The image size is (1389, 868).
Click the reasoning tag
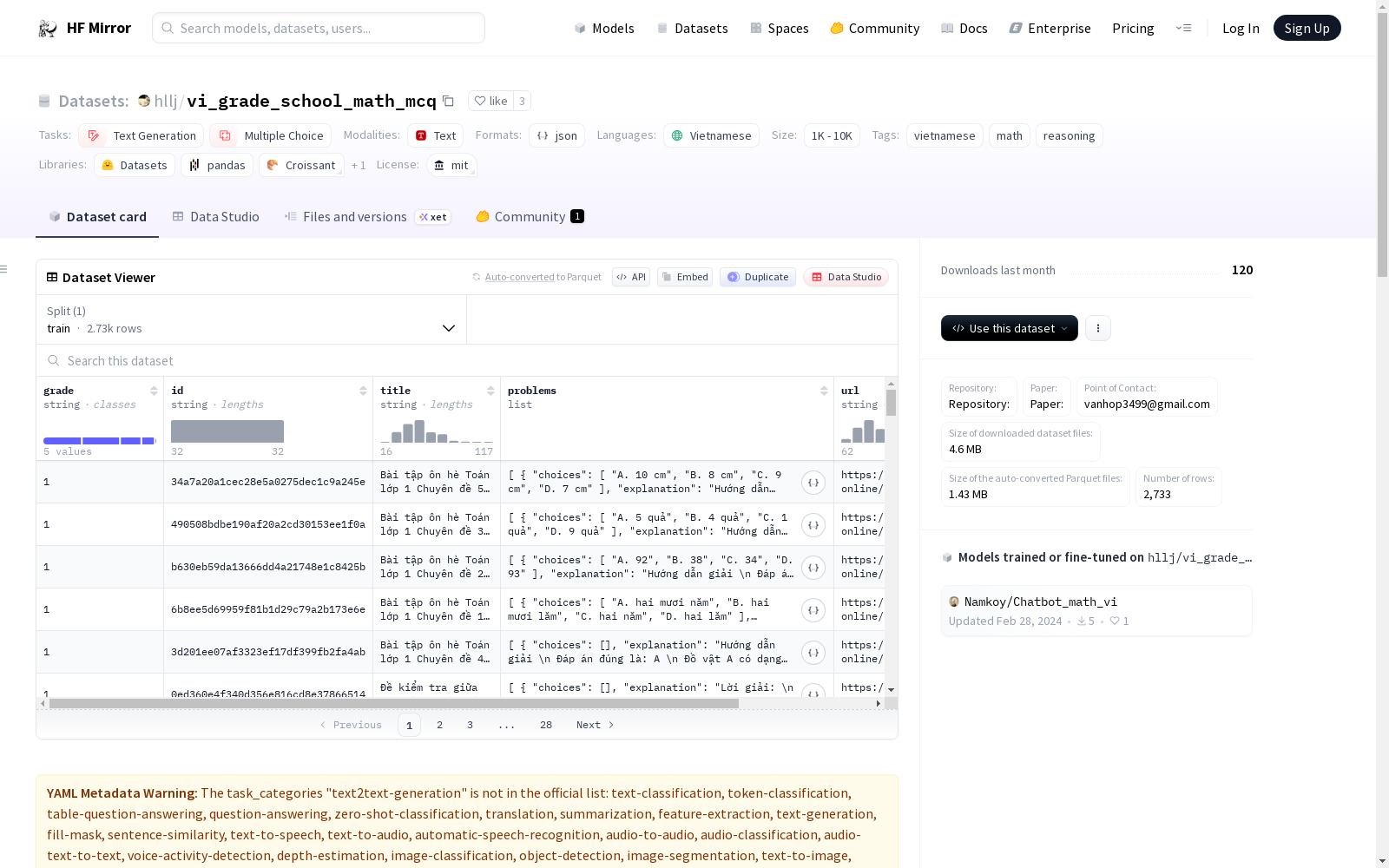[1069, 135]
